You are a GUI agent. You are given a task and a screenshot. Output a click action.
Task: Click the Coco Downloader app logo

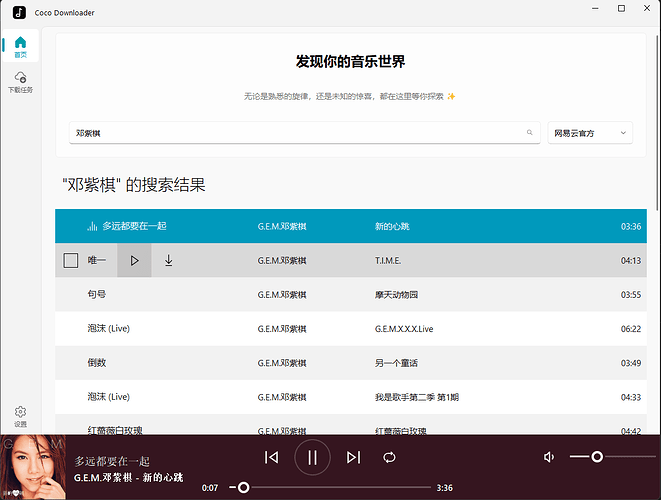19,12
